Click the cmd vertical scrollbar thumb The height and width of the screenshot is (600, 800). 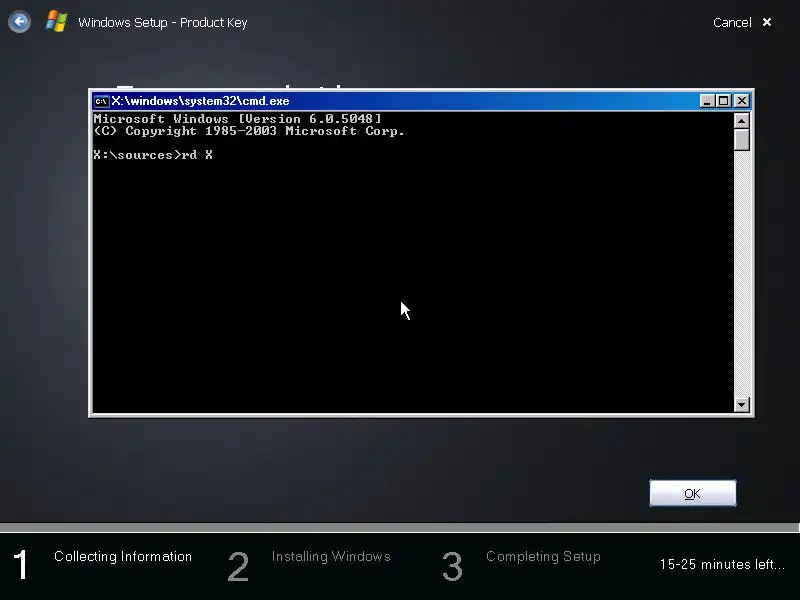(x=741, y=140)
